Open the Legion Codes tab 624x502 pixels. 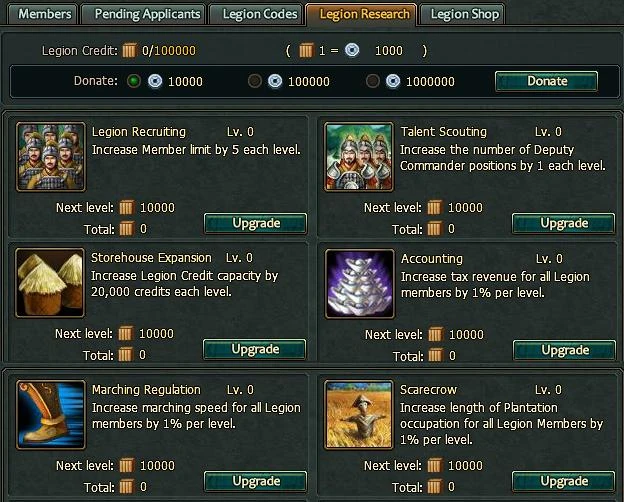[257, 14]
